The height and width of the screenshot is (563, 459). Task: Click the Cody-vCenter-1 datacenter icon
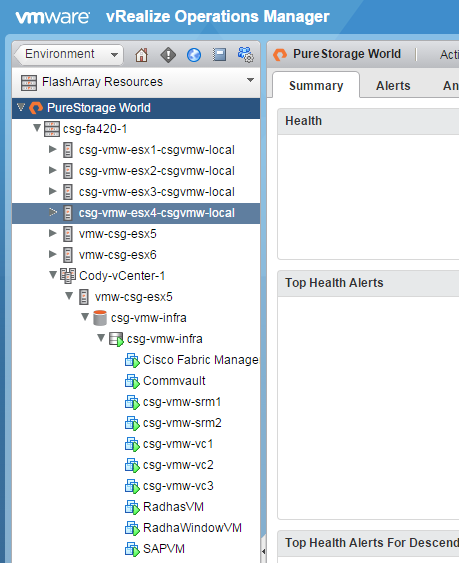pyautogui.click(x=68, y=276)
